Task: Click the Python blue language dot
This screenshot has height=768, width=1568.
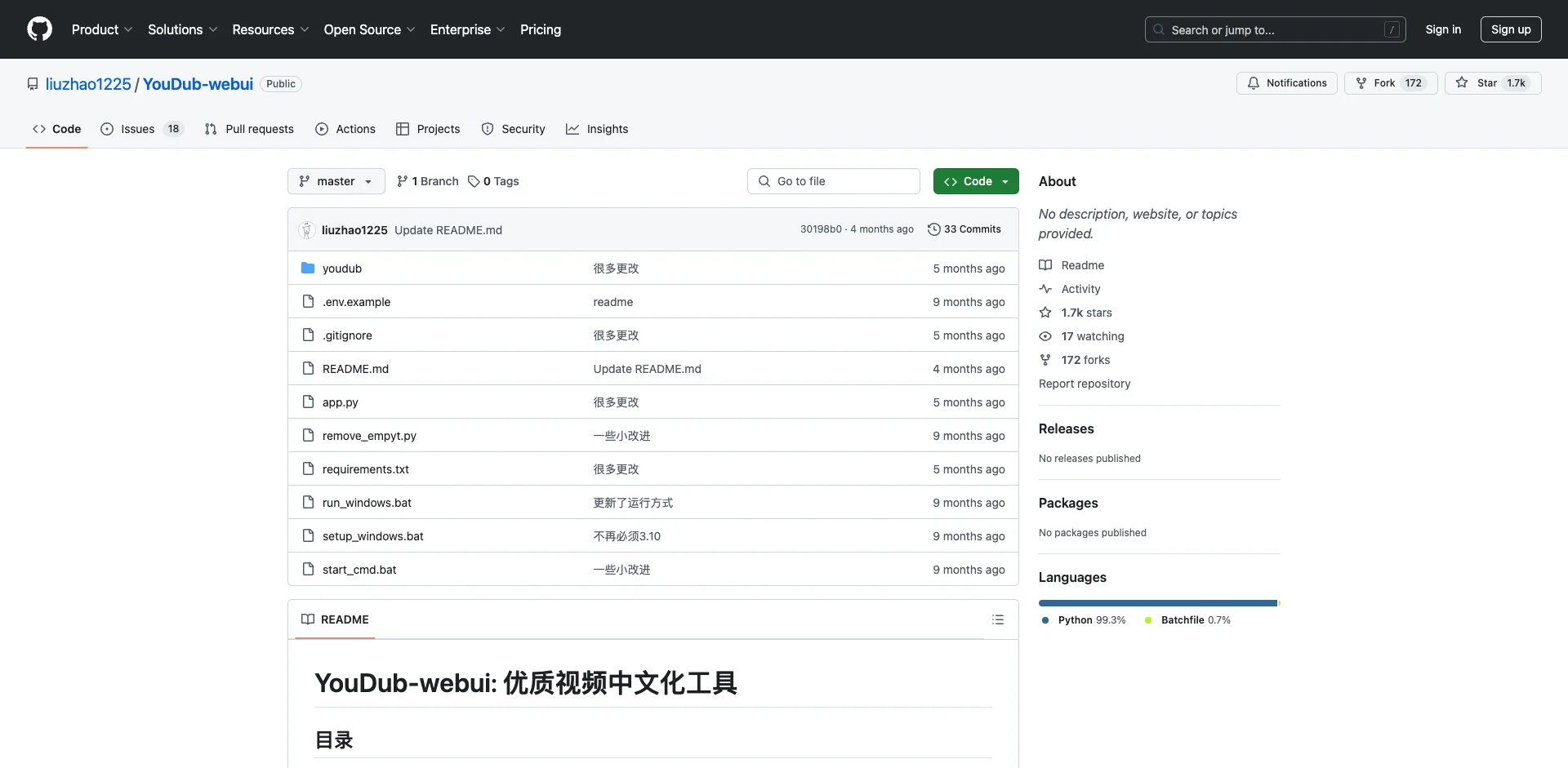Action: (x=1045, y=620)
